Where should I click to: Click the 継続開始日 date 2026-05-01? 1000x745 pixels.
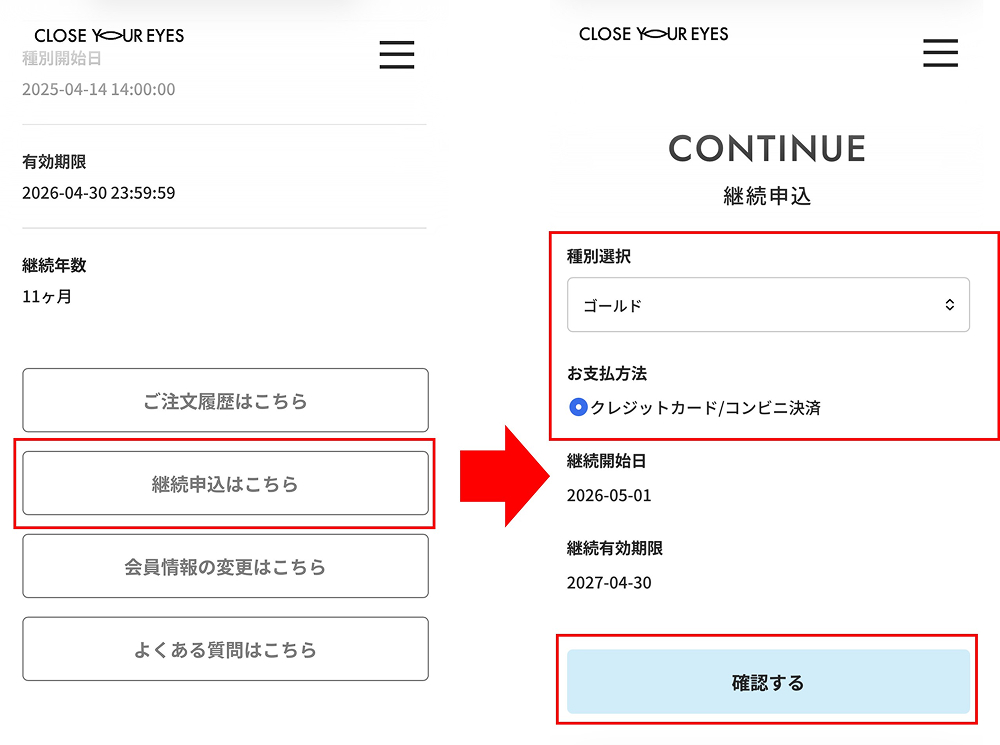tap(609, 495)
